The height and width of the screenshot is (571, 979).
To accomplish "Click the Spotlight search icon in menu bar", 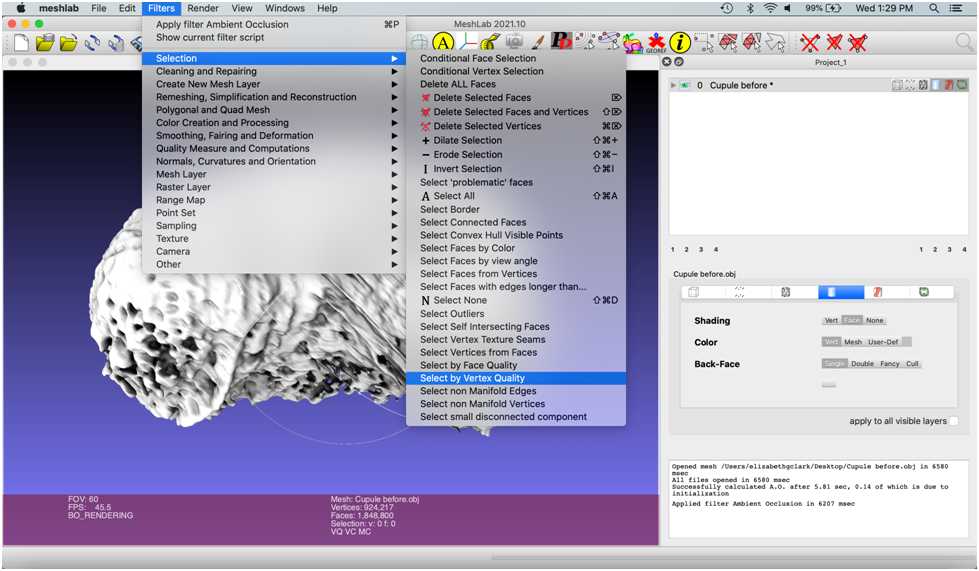I will pyautogui.click(x=934, y=8).
